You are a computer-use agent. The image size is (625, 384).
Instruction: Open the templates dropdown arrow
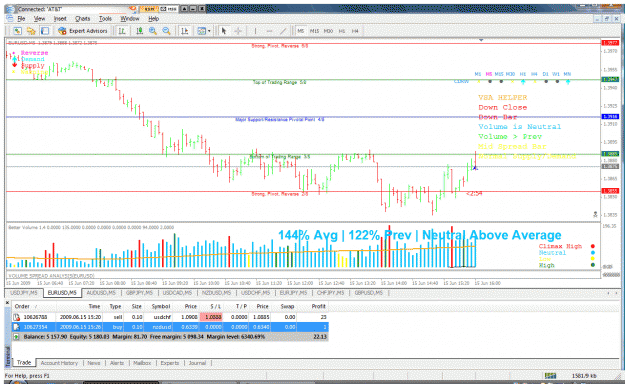pyautogui.click(x=209, y=31)
